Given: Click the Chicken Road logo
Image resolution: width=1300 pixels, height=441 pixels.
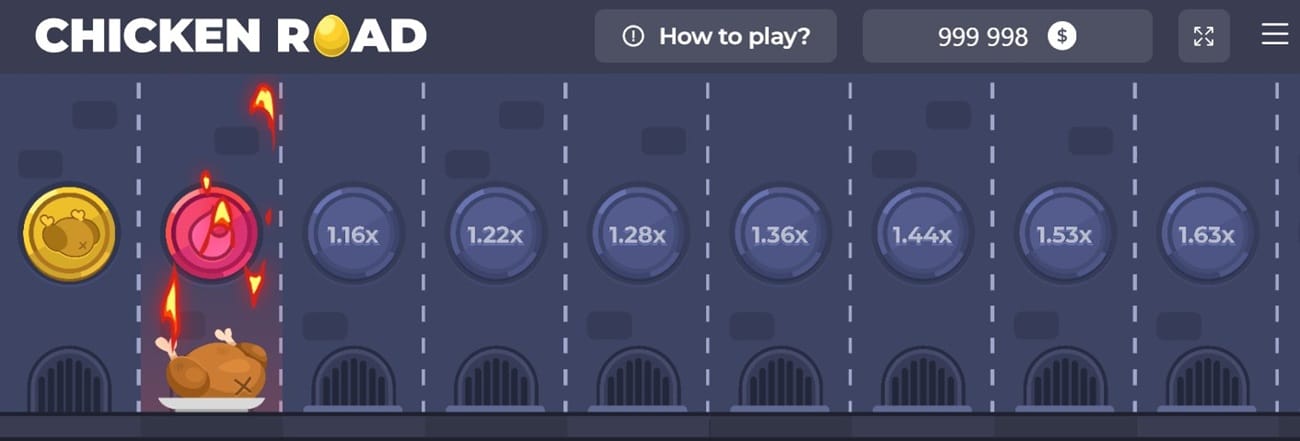Looking at the screenshot, I should [231, 36].
